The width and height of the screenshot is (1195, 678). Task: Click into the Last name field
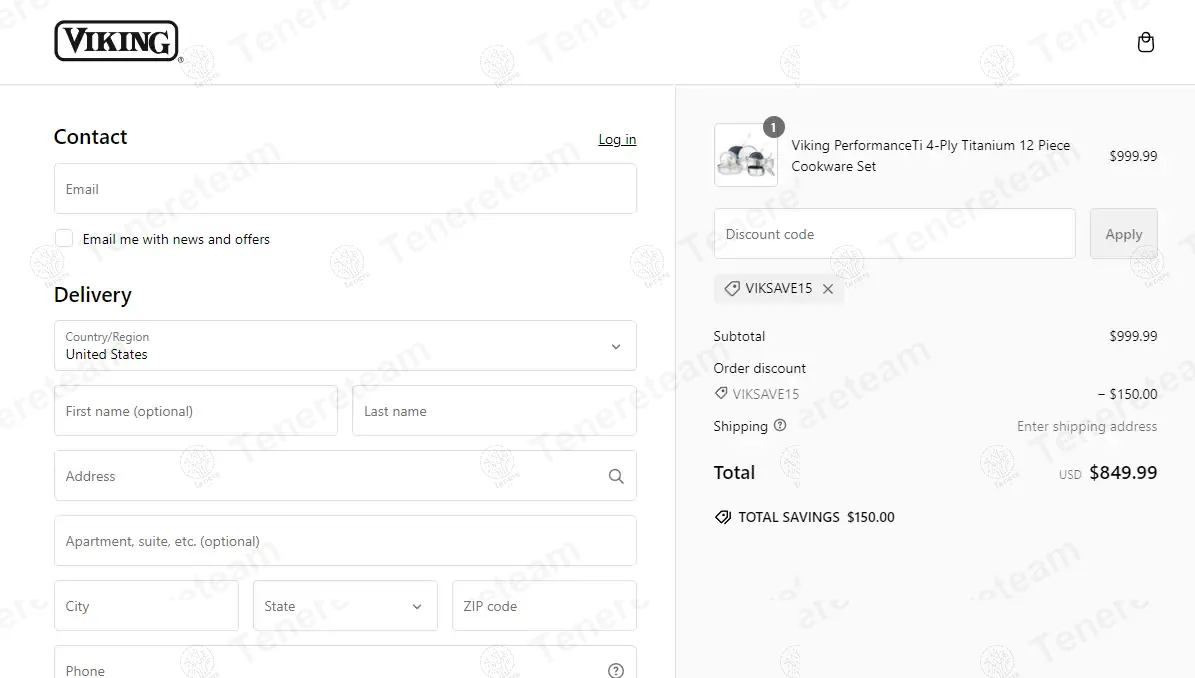click(x=494, y=411)
